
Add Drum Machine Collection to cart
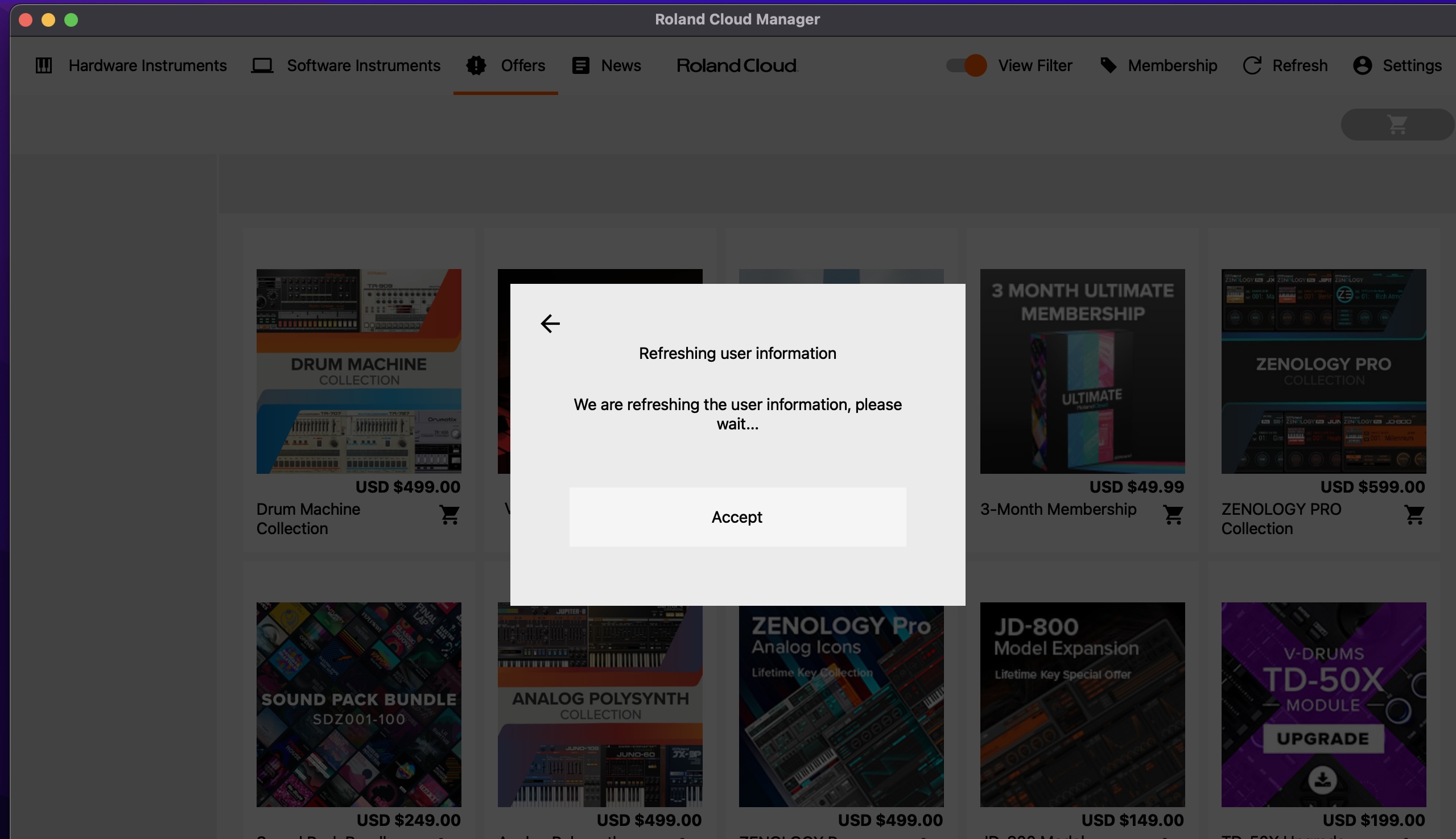[x=449, y=515]
